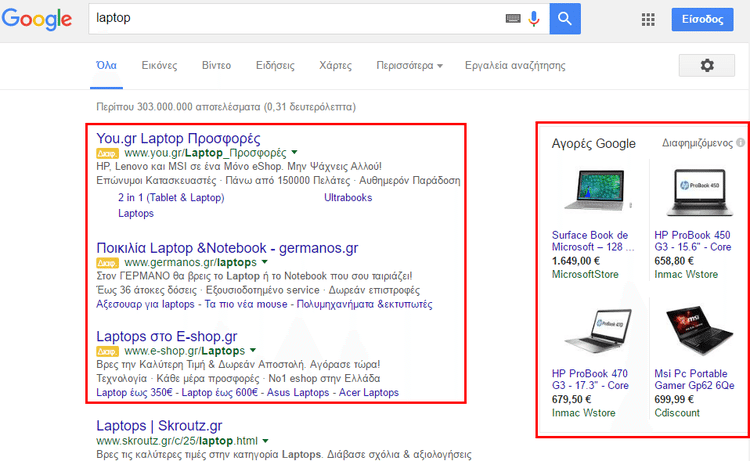Switch to the Εικόνες tab
The height and width of the screenshot is (461, 750).
coord(159,66)
